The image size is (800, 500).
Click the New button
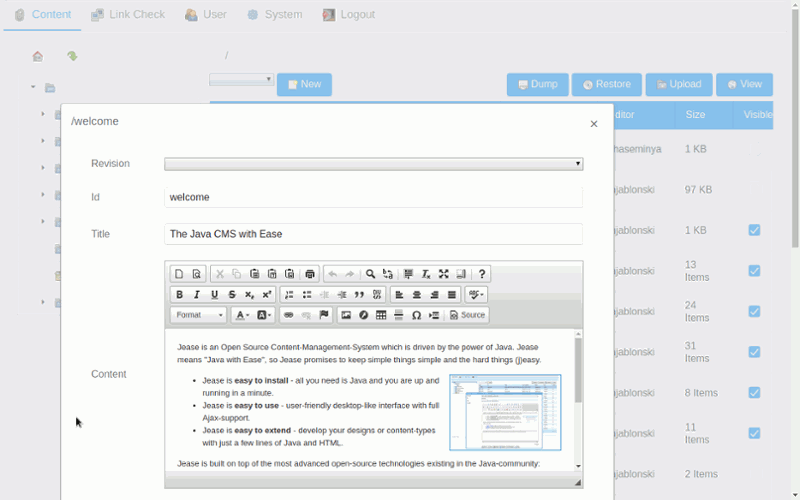[x=305, y=84]
